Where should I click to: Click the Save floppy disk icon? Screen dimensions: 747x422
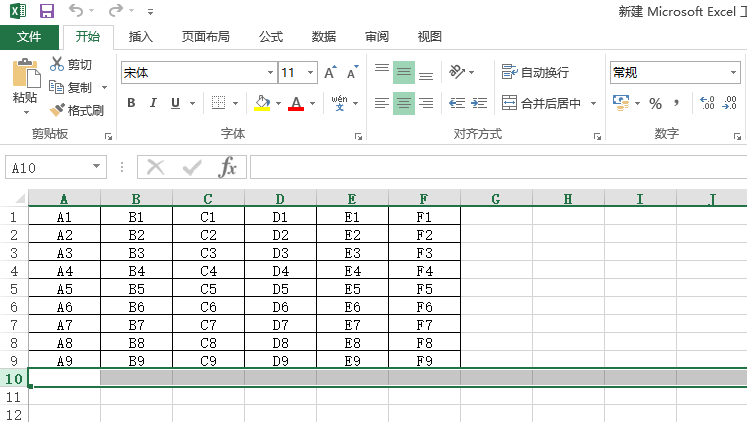[x=47, y=11]
